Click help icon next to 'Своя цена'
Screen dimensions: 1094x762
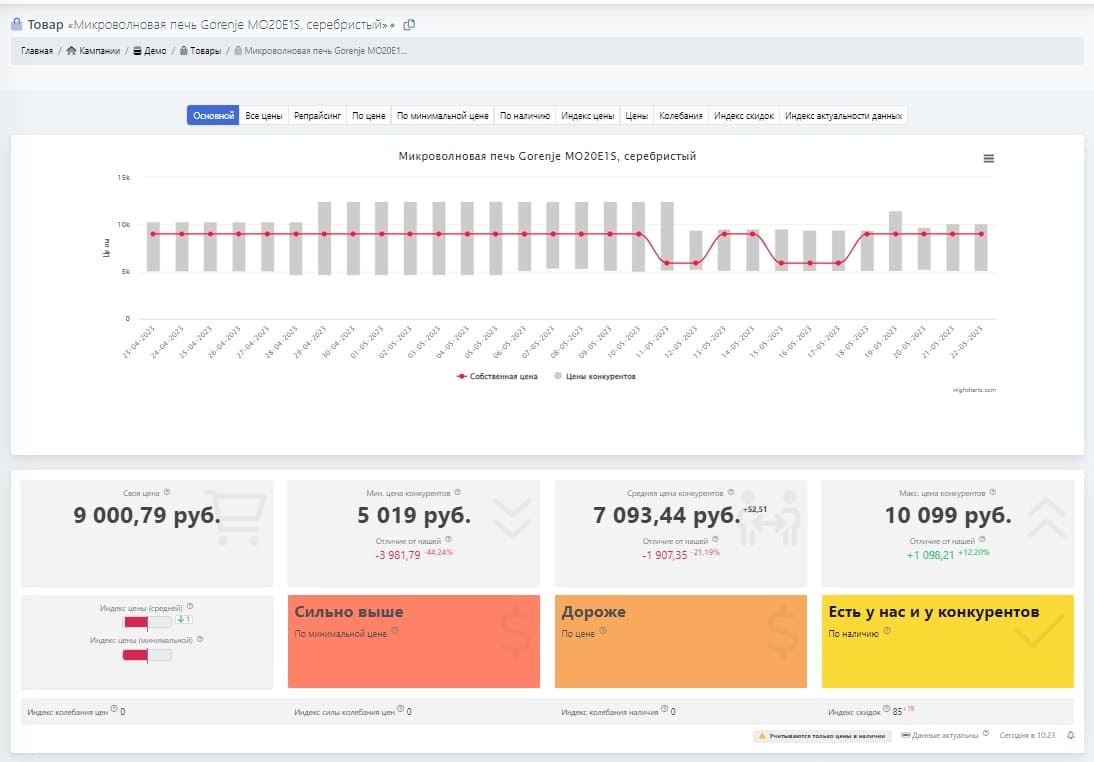tap(167, 492)
